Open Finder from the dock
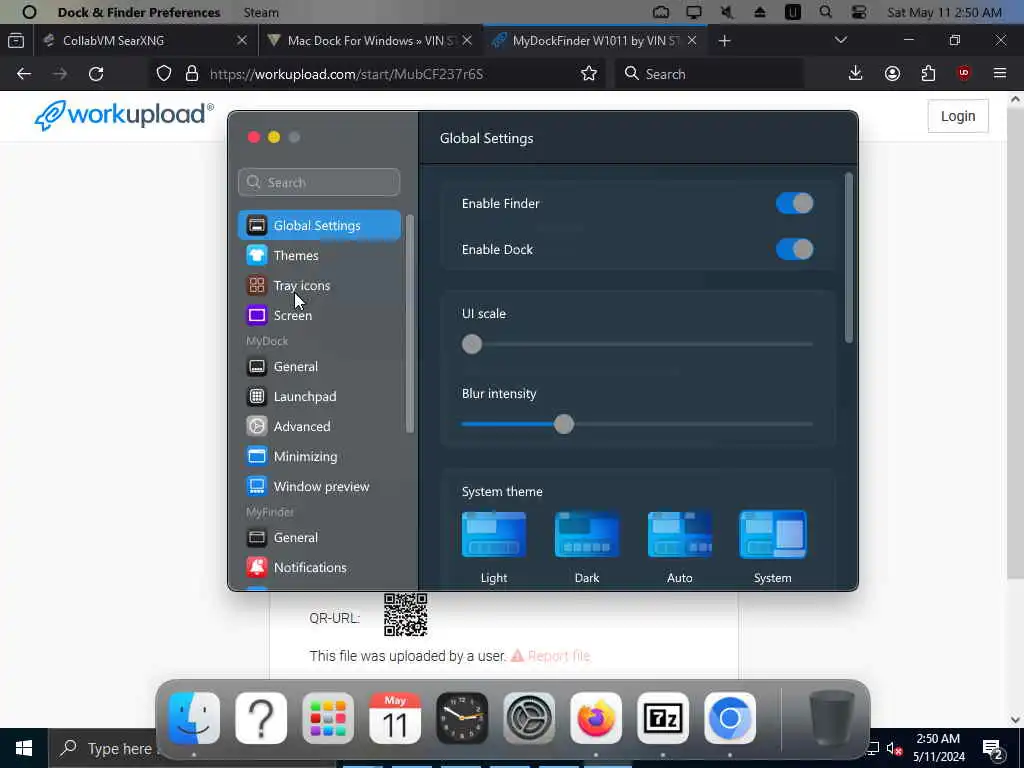The width and height of the screenshot is (1024, 768). point(194,718)
